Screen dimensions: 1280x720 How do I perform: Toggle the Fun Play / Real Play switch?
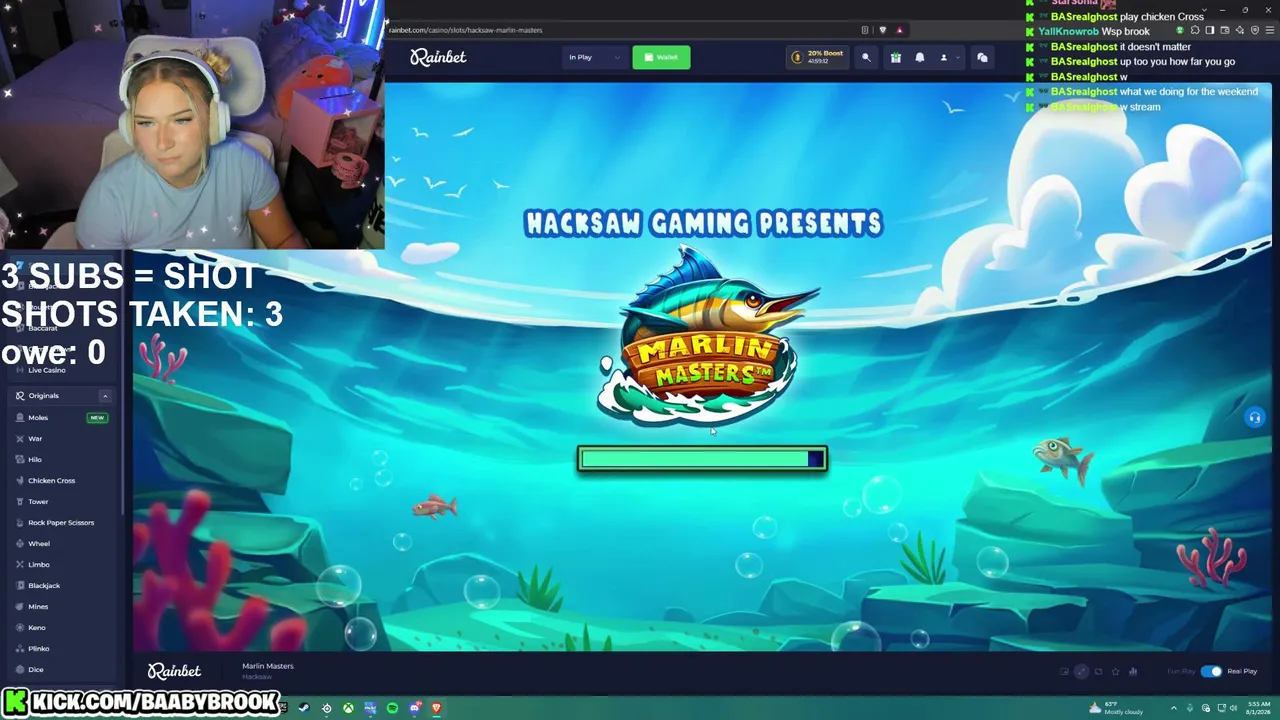[x=1211, y=671]
